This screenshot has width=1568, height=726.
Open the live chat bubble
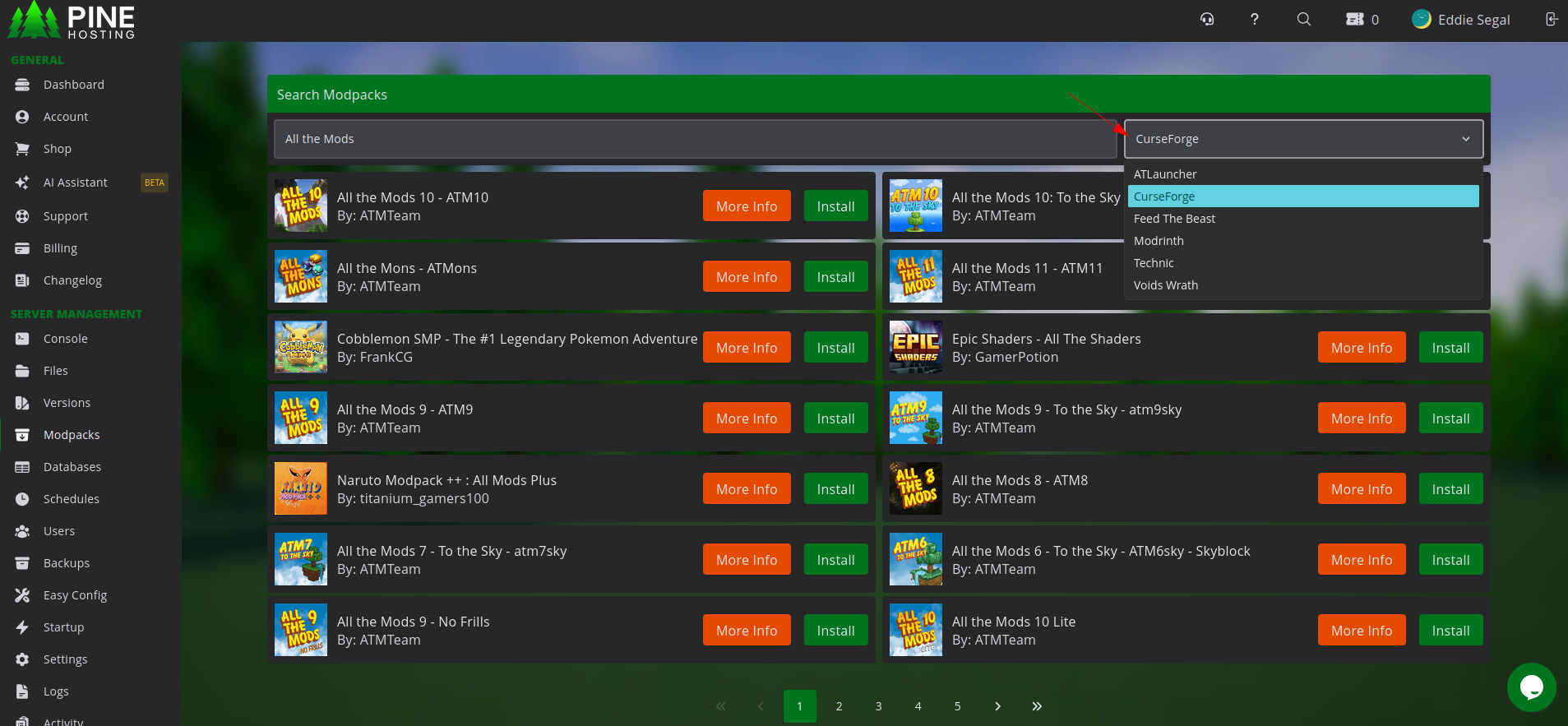pyautogui.click(x=1531, y=687)
